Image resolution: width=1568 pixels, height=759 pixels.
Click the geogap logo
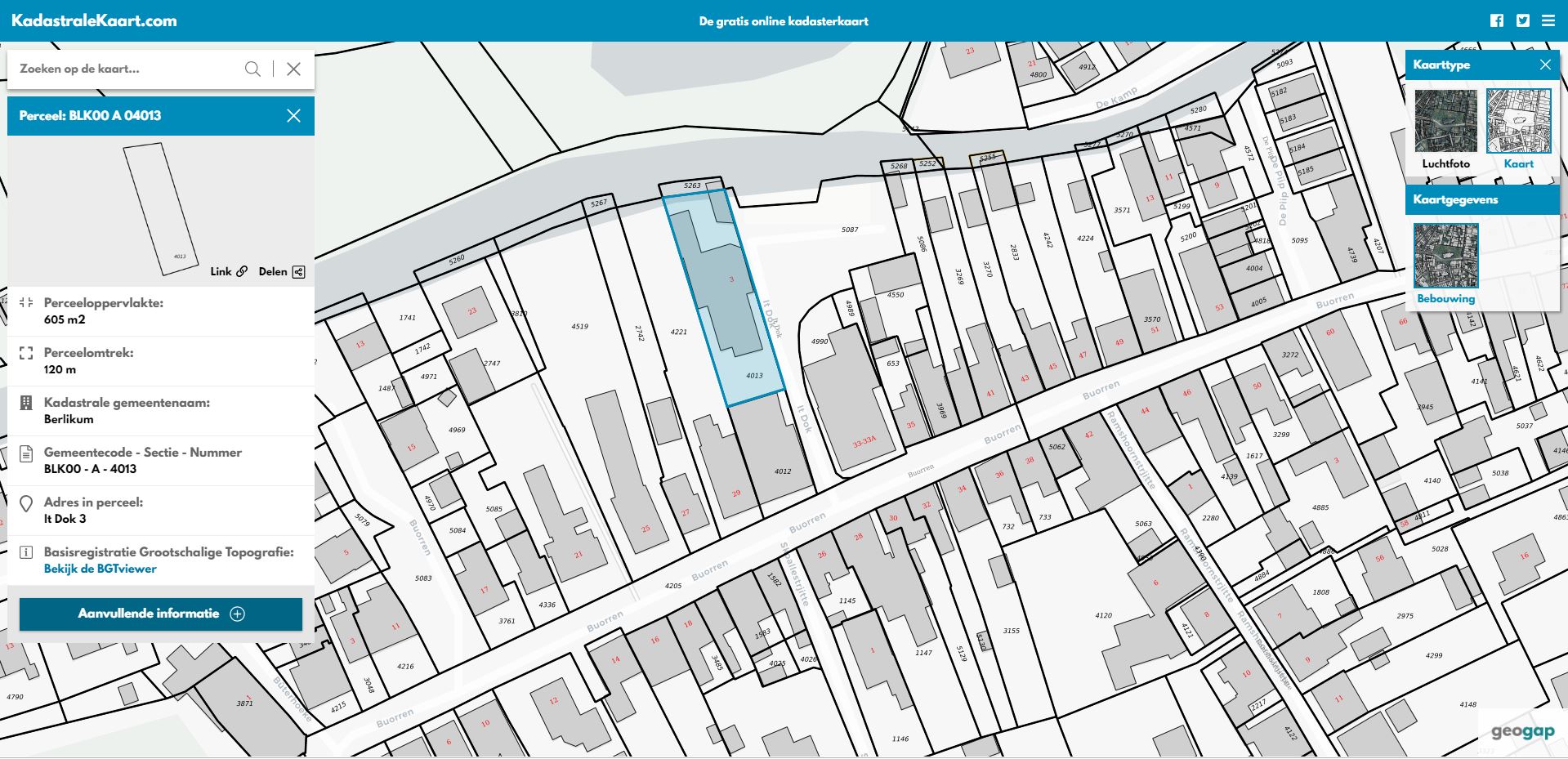pos(1522,731)
